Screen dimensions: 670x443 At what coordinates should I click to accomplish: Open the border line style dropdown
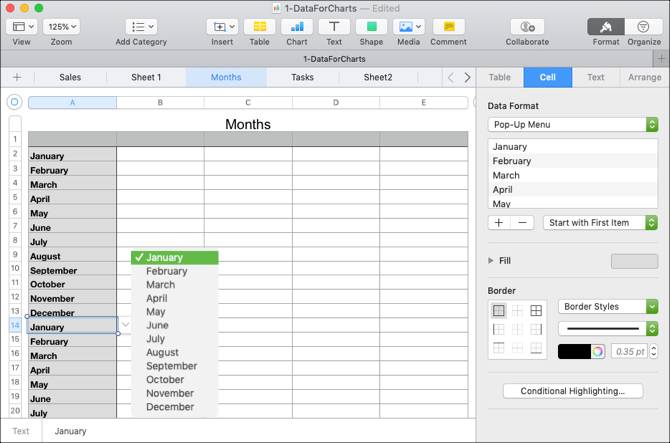click(608, 329)
